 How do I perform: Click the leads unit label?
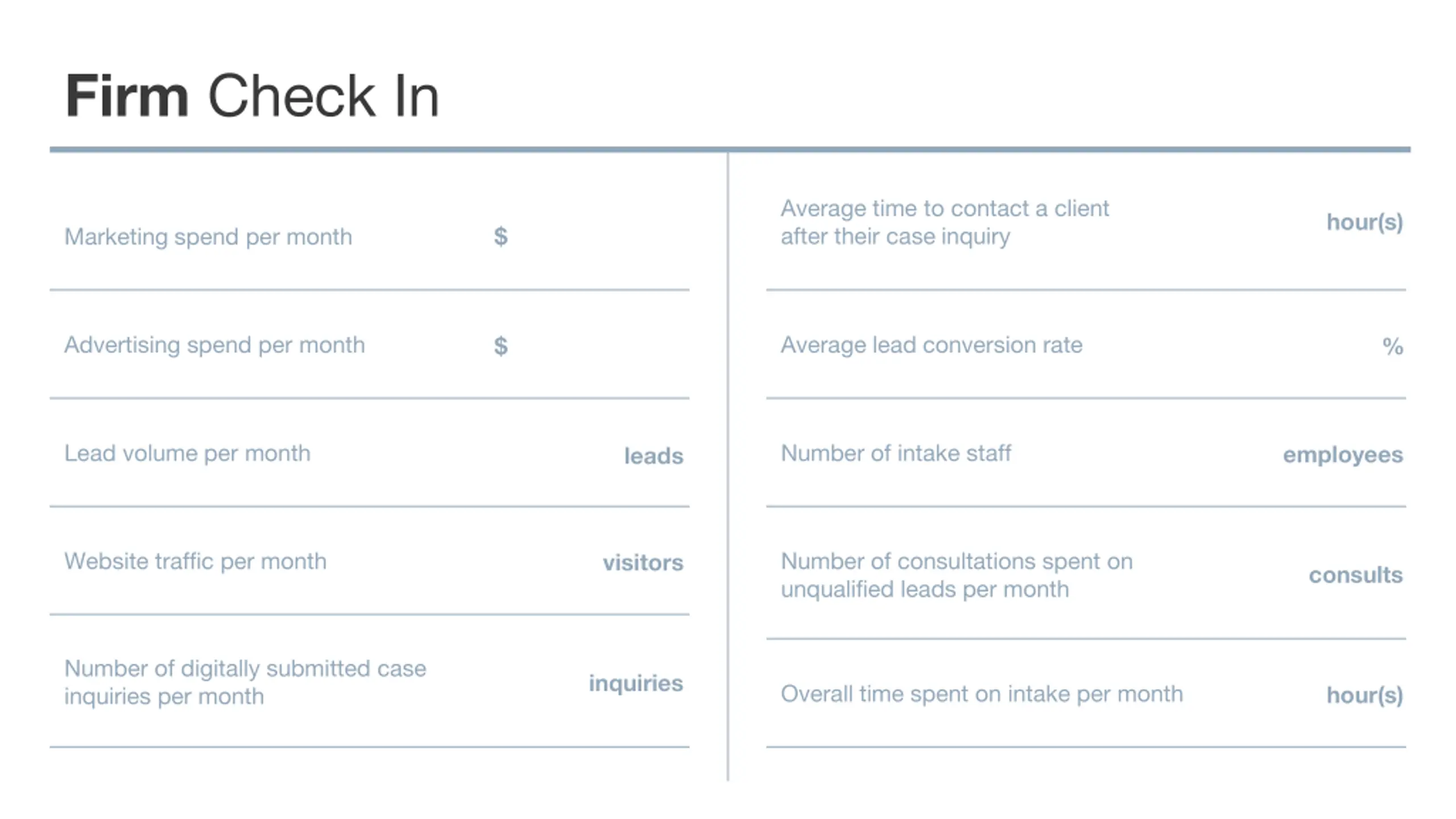pyautogui.click(x=653, y=456)
